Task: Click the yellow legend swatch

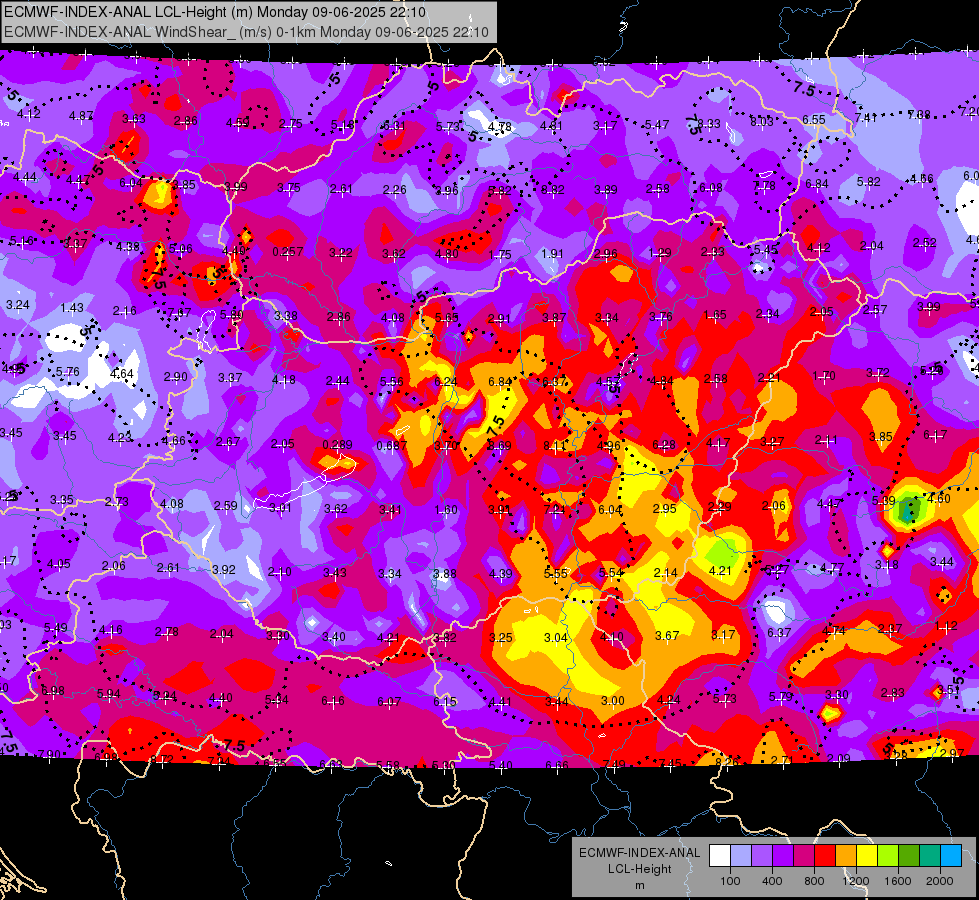Action: coord(867,856)
